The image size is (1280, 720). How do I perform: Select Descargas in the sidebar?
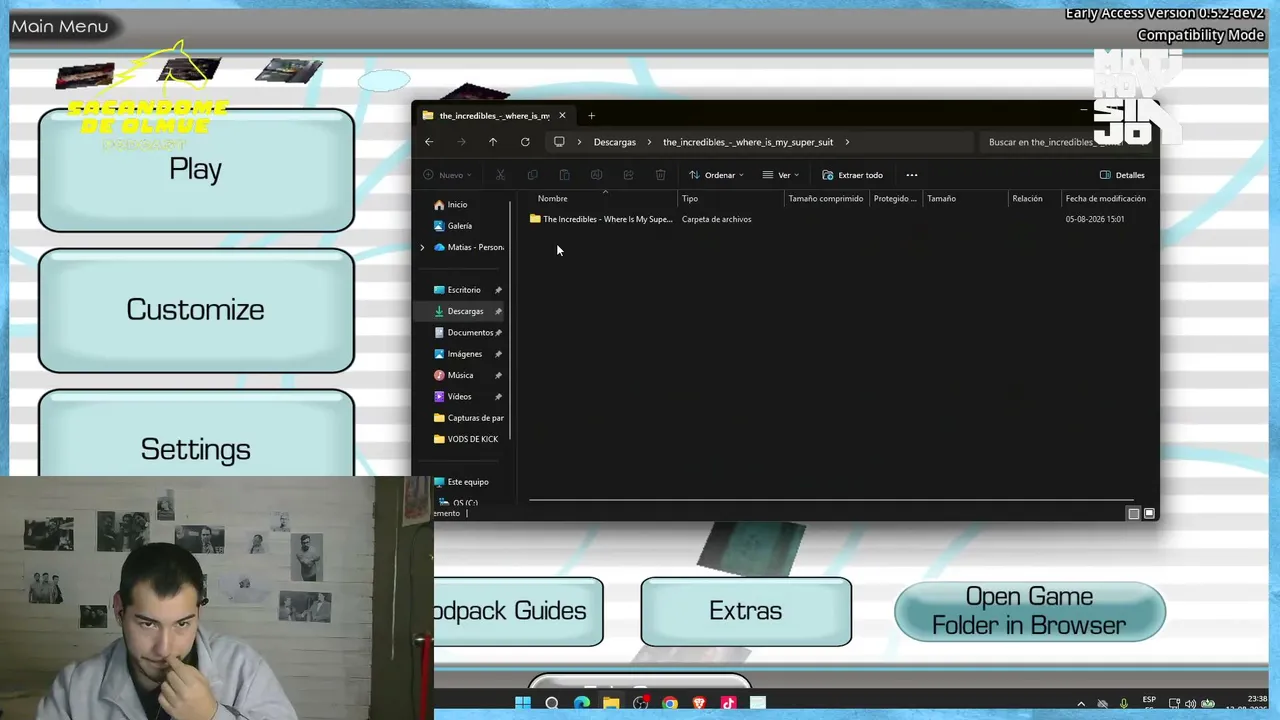[458, 311]
